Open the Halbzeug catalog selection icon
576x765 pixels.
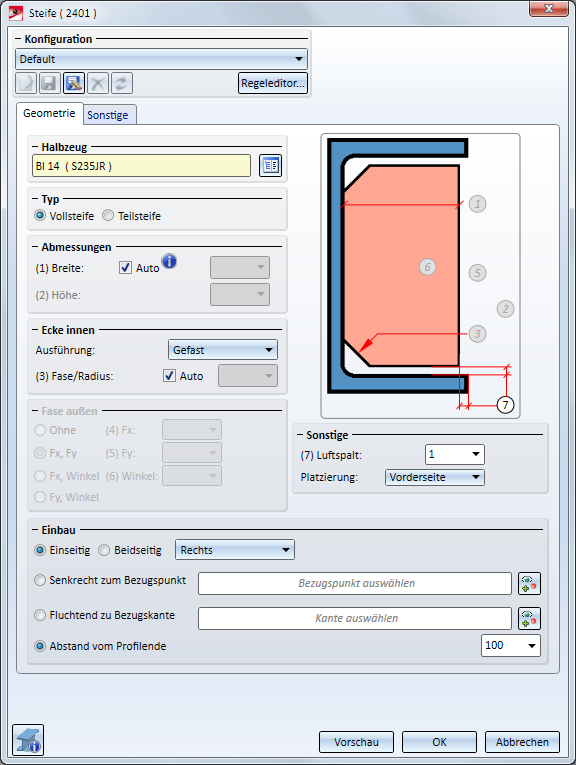pyautogui.click(x=270, y=166)
